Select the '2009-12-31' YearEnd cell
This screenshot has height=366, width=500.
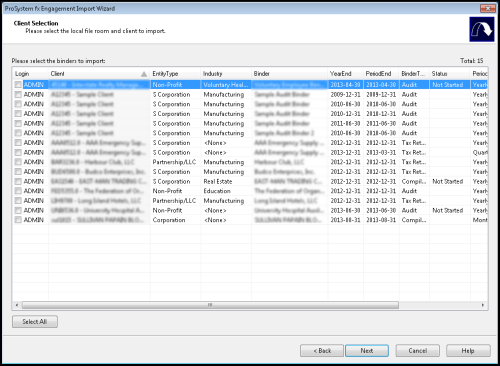345,95
